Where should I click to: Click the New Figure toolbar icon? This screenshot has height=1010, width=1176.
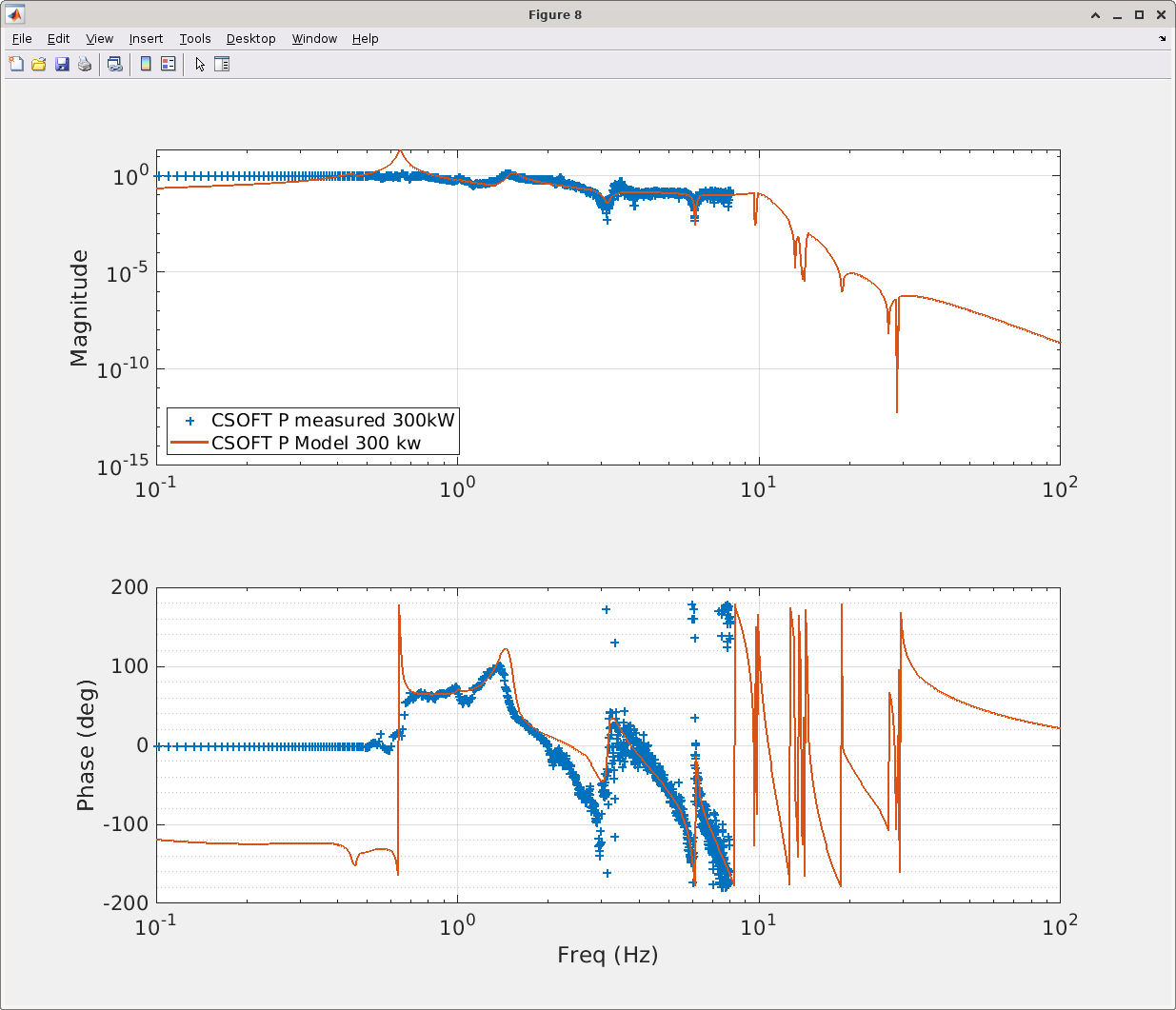coord(16,65)
